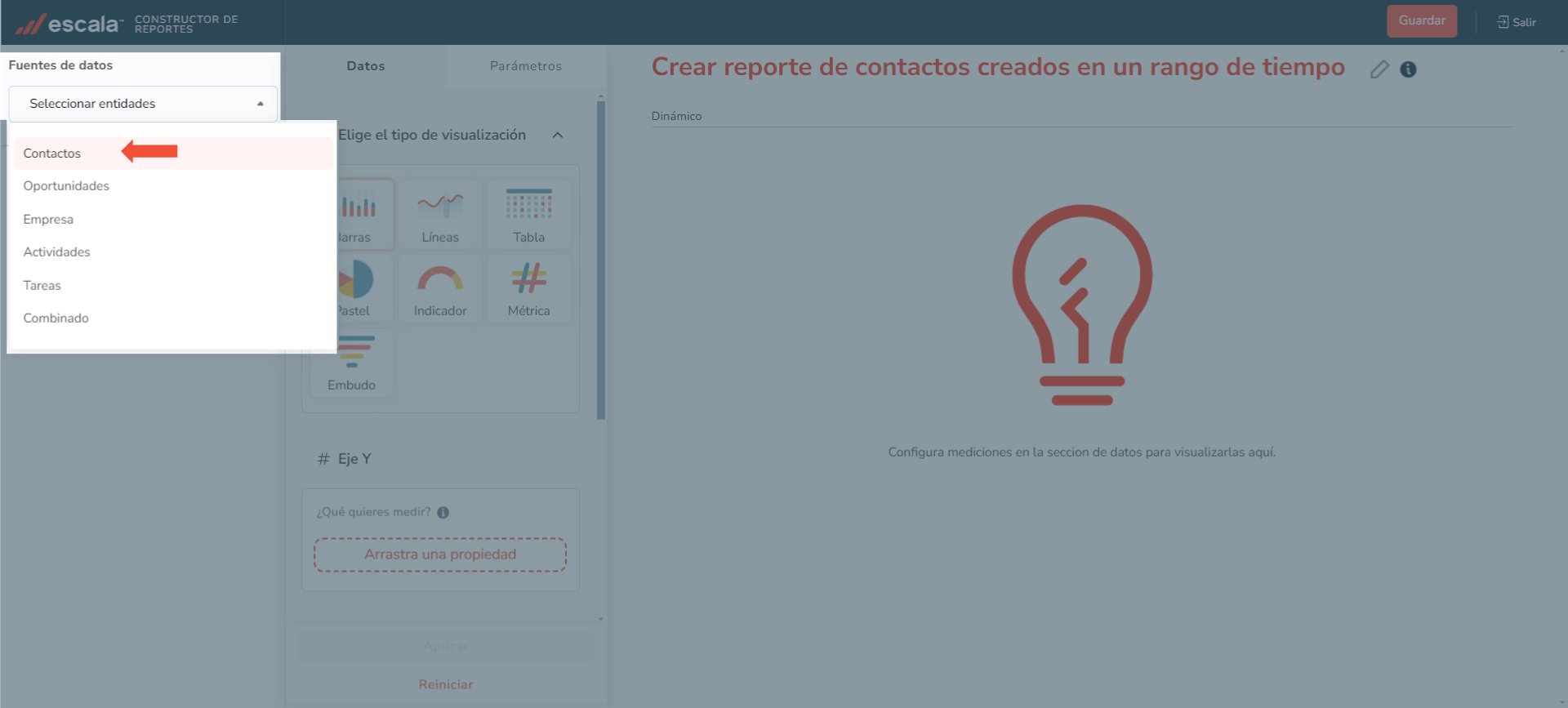Click the Guardar button
1568x708 pixels.
tap(1422, 21)
